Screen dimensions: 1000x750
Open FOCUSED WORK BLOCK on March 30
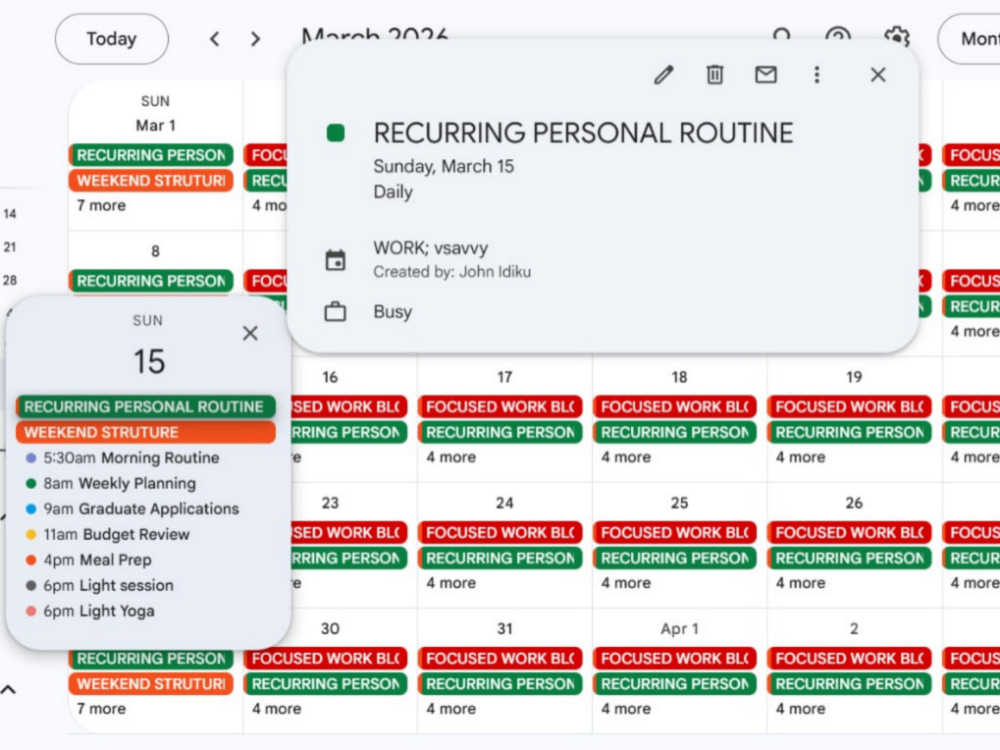point(325,658)
